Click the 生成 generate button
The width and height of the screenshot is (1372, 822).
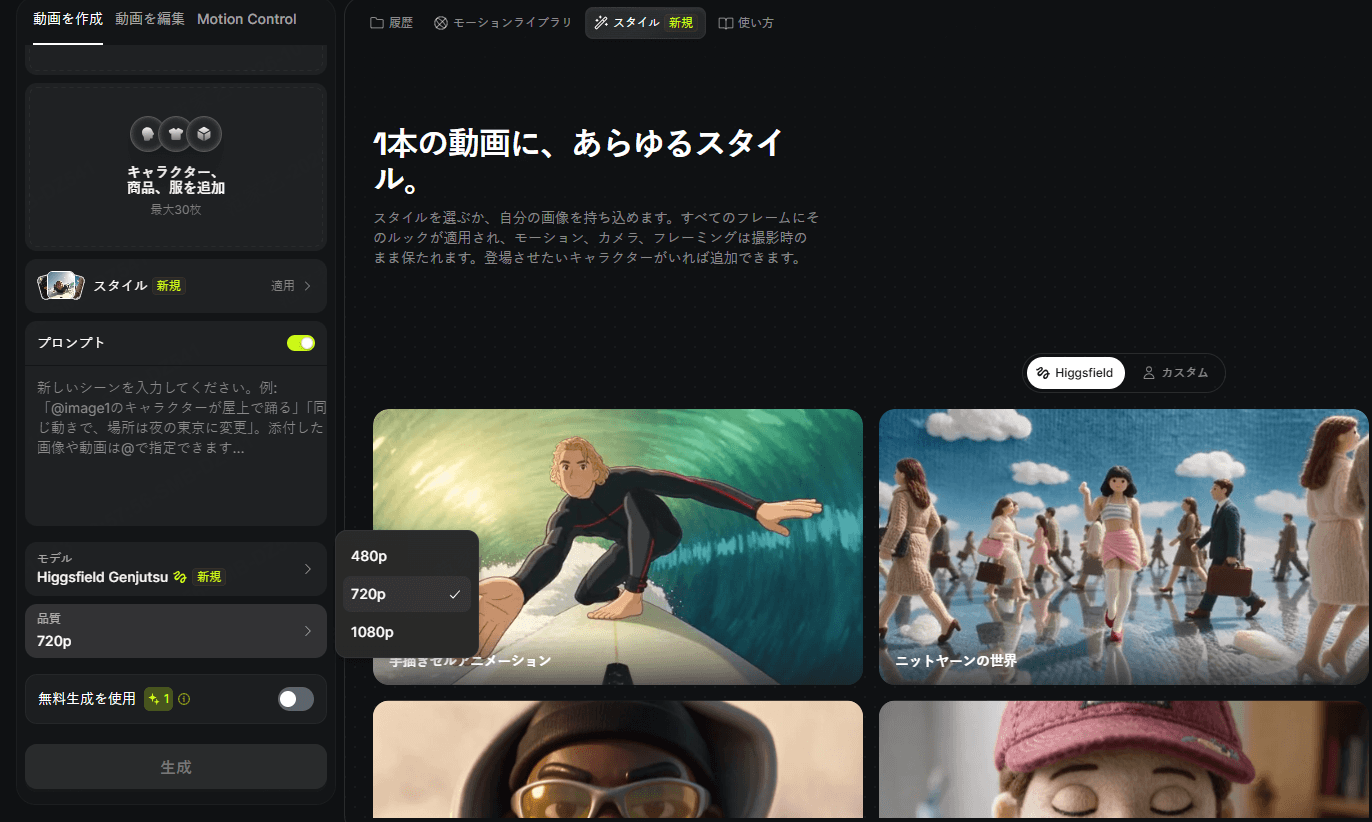[x=176, y=767]
